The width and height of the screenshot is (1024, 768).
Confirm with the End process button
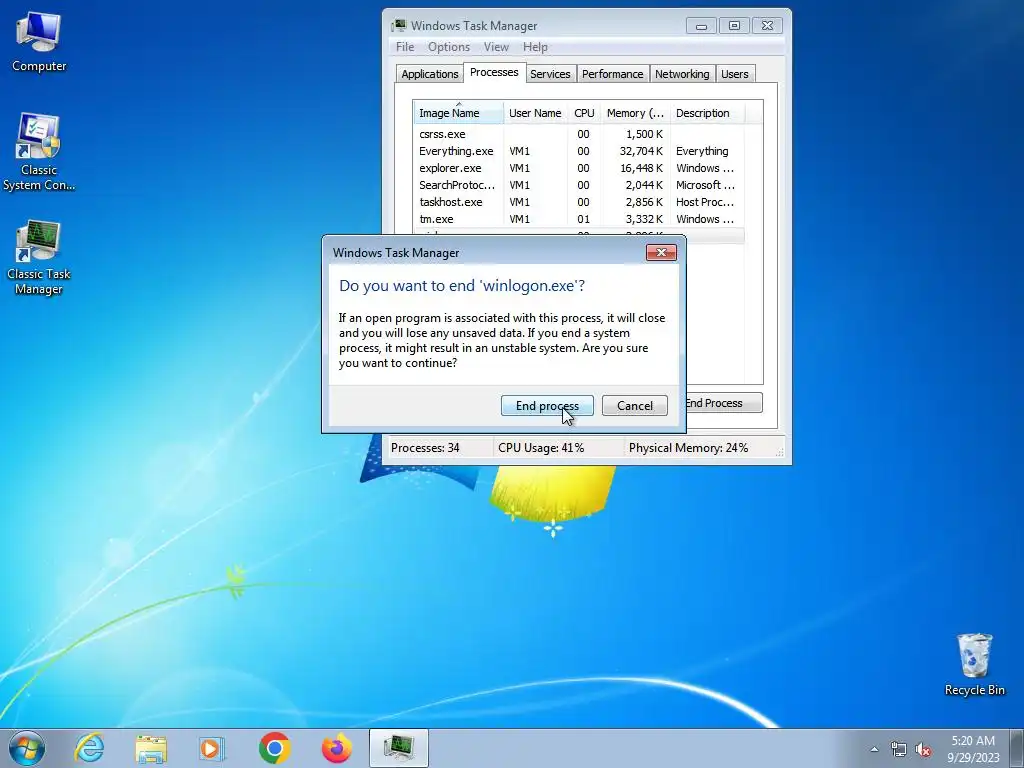[547, 406]
